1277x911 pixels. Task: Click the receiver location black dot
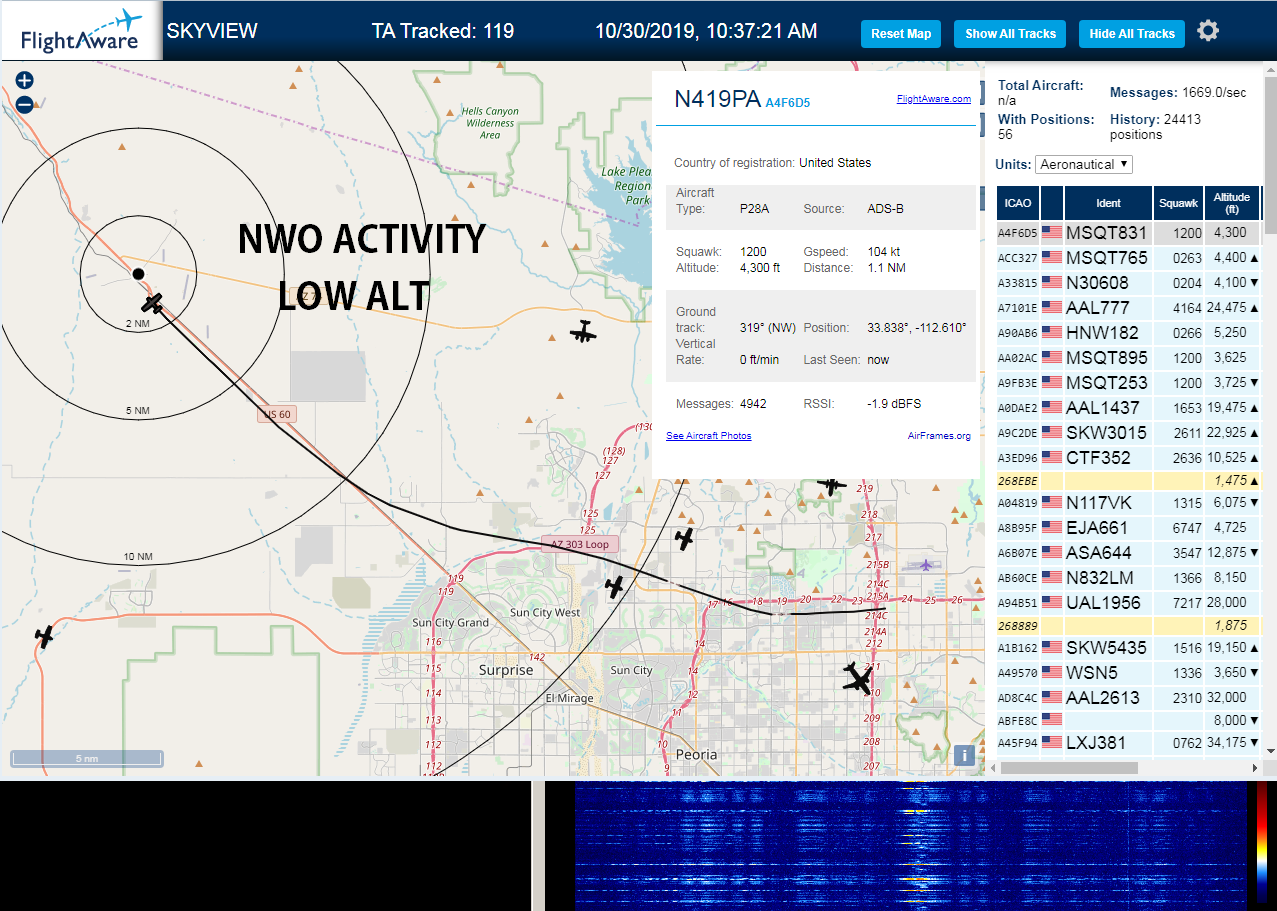[x=139, y=273]
